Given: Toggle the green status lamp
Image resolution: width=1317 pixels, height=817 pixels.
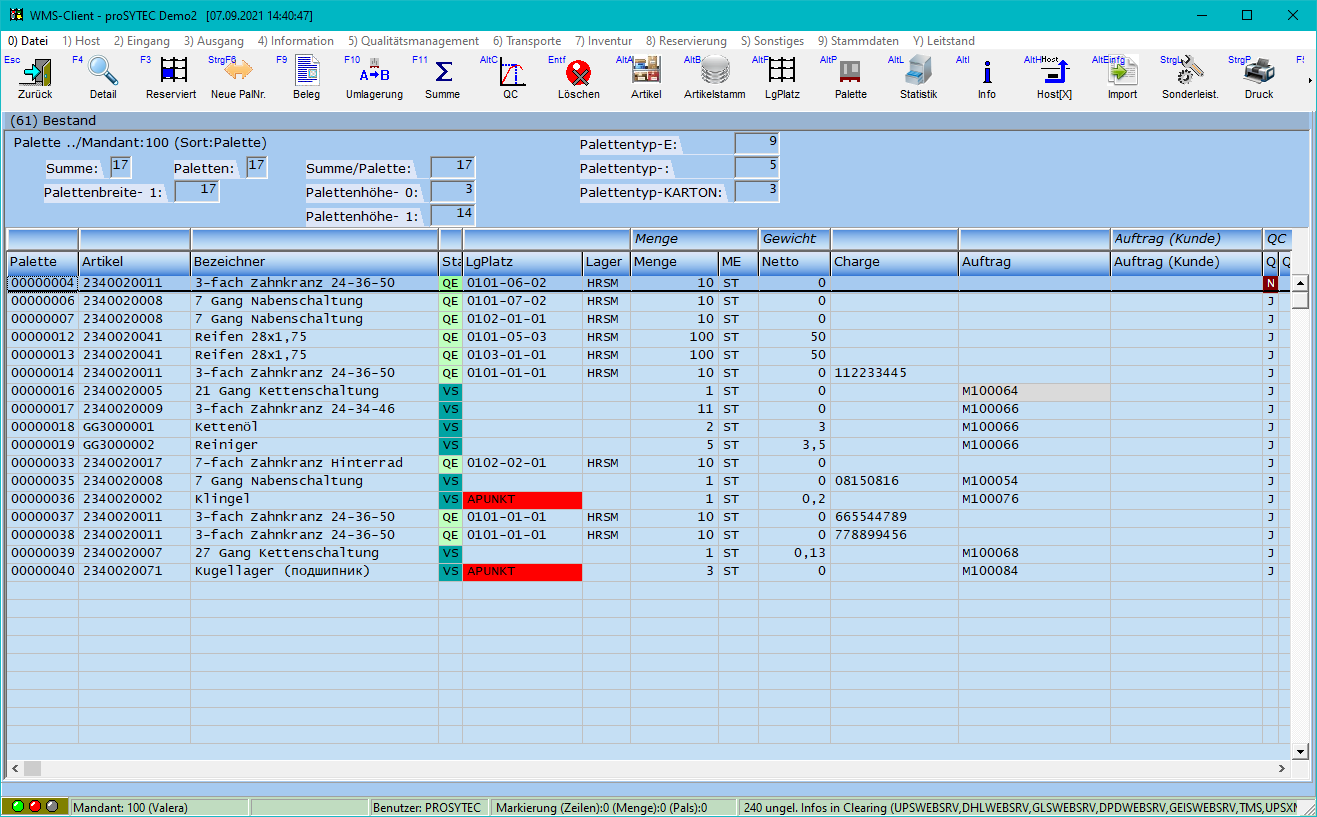Looking at the screenshot, I should click(18, 805).
